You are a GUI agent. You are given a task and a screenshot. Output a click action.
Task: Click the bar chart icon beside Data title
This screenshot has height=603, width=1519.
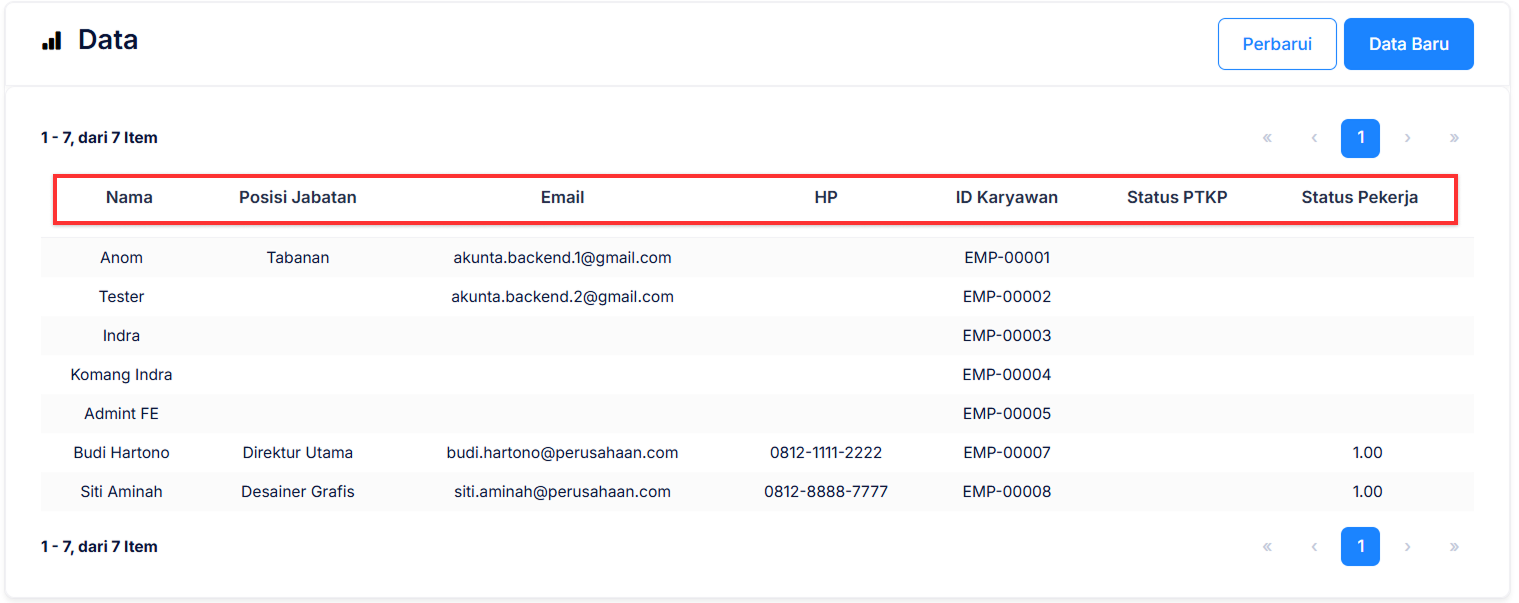(x=51, y=41)
